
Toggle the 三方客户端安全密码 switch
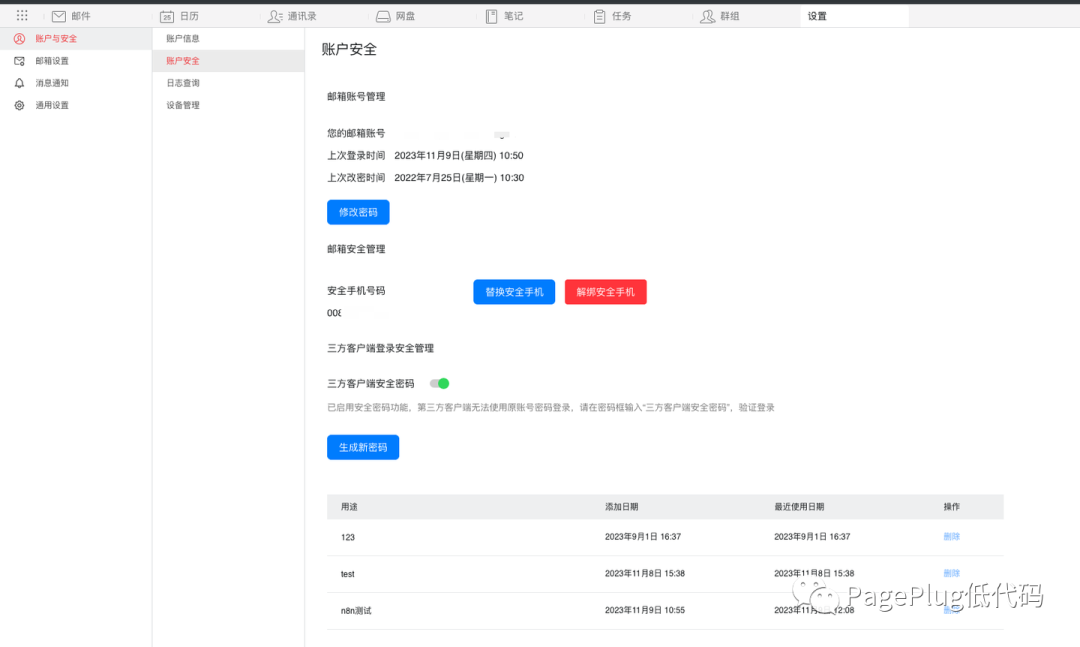coord(439,384)
